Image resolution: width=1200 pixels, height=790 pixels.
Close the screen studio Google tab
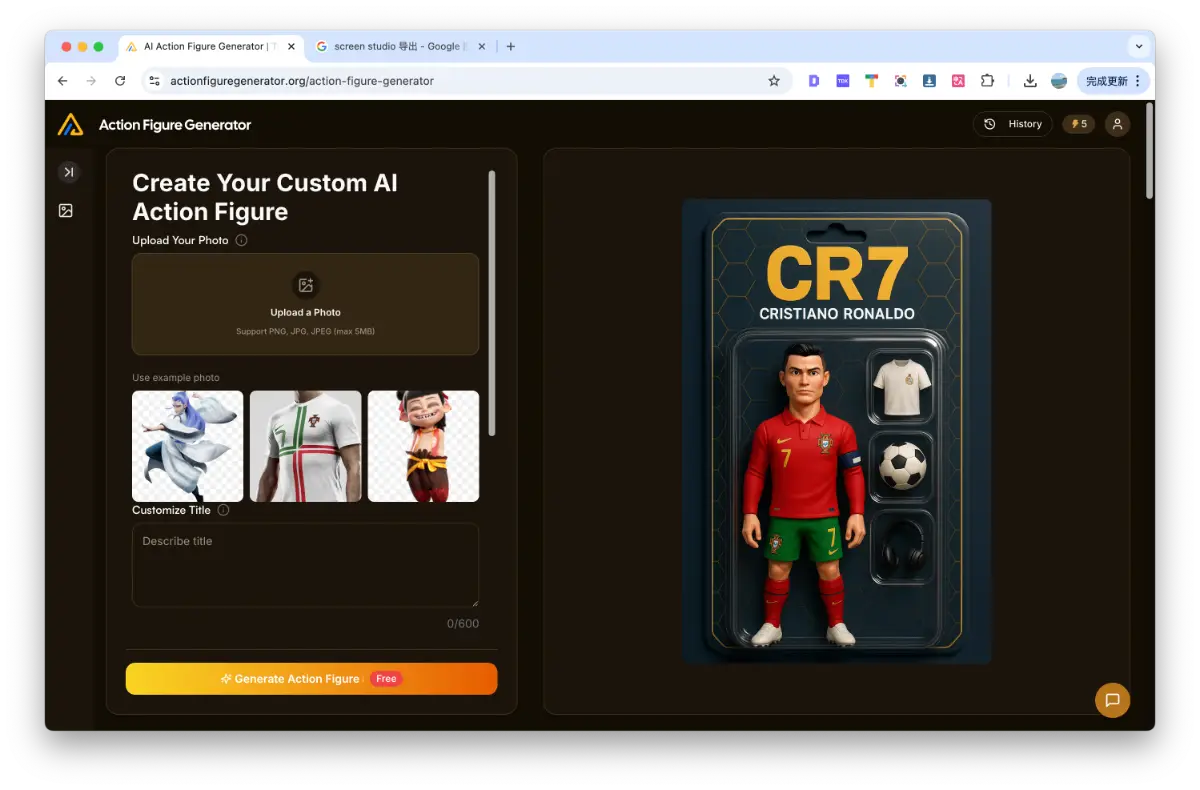point(481,46)
